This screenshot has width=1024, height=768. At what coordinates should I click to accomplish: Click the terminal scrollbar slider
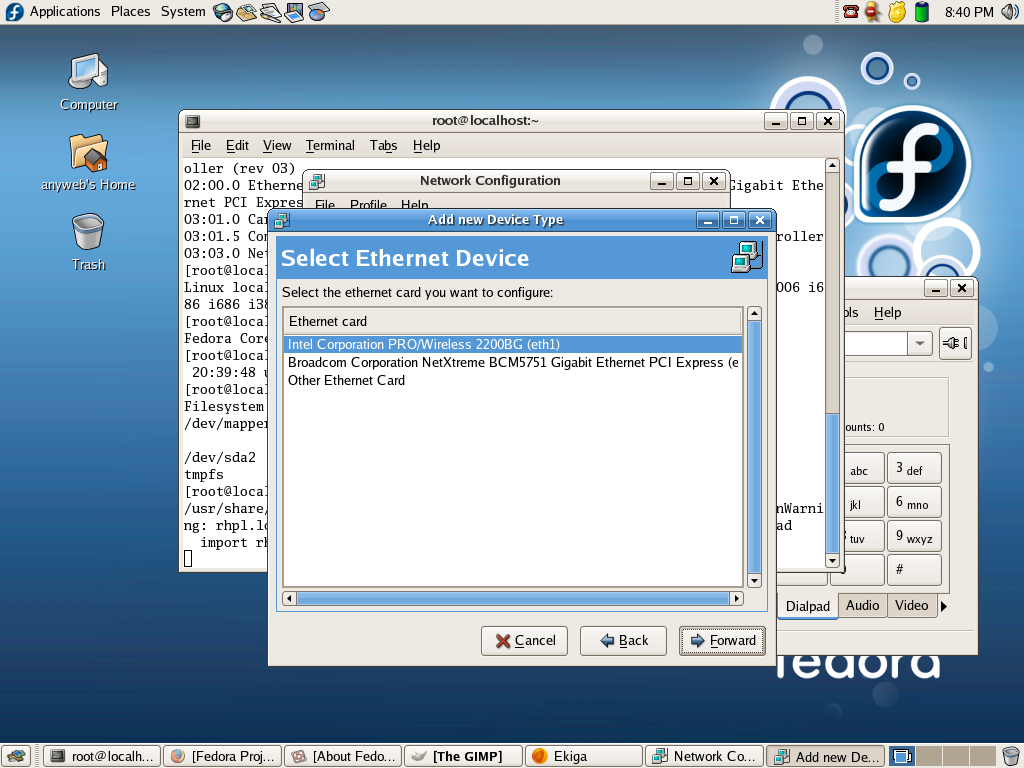(x=832, y=483)
